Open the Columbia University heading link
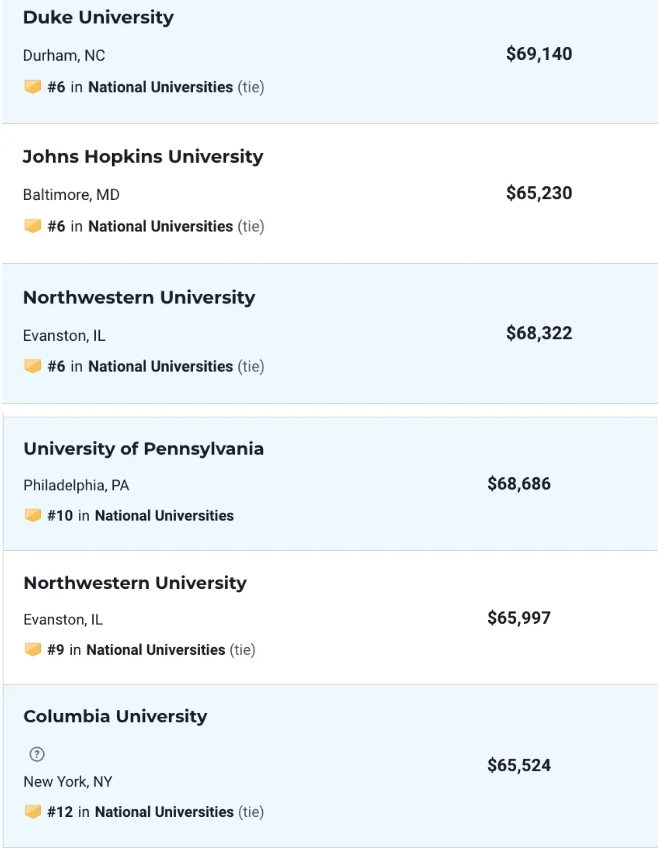 coord(115,717)
